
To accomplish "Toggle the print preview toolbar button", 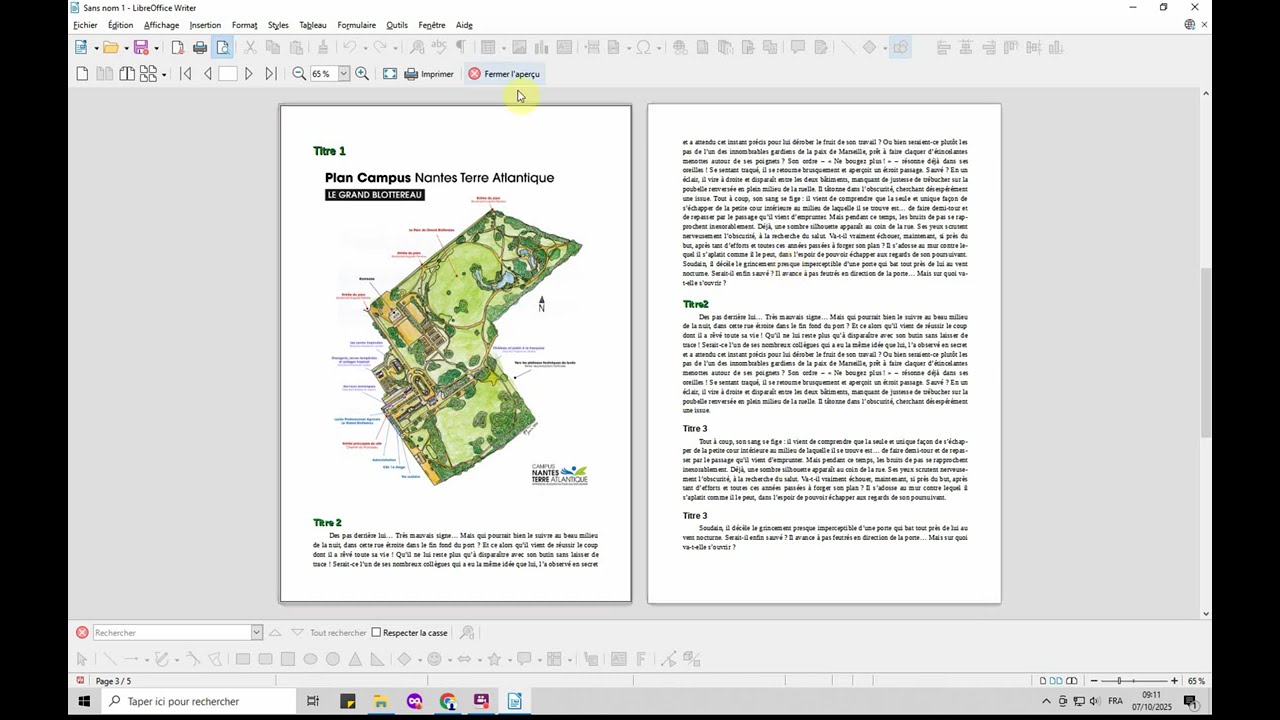I will [x=222, y=47].
